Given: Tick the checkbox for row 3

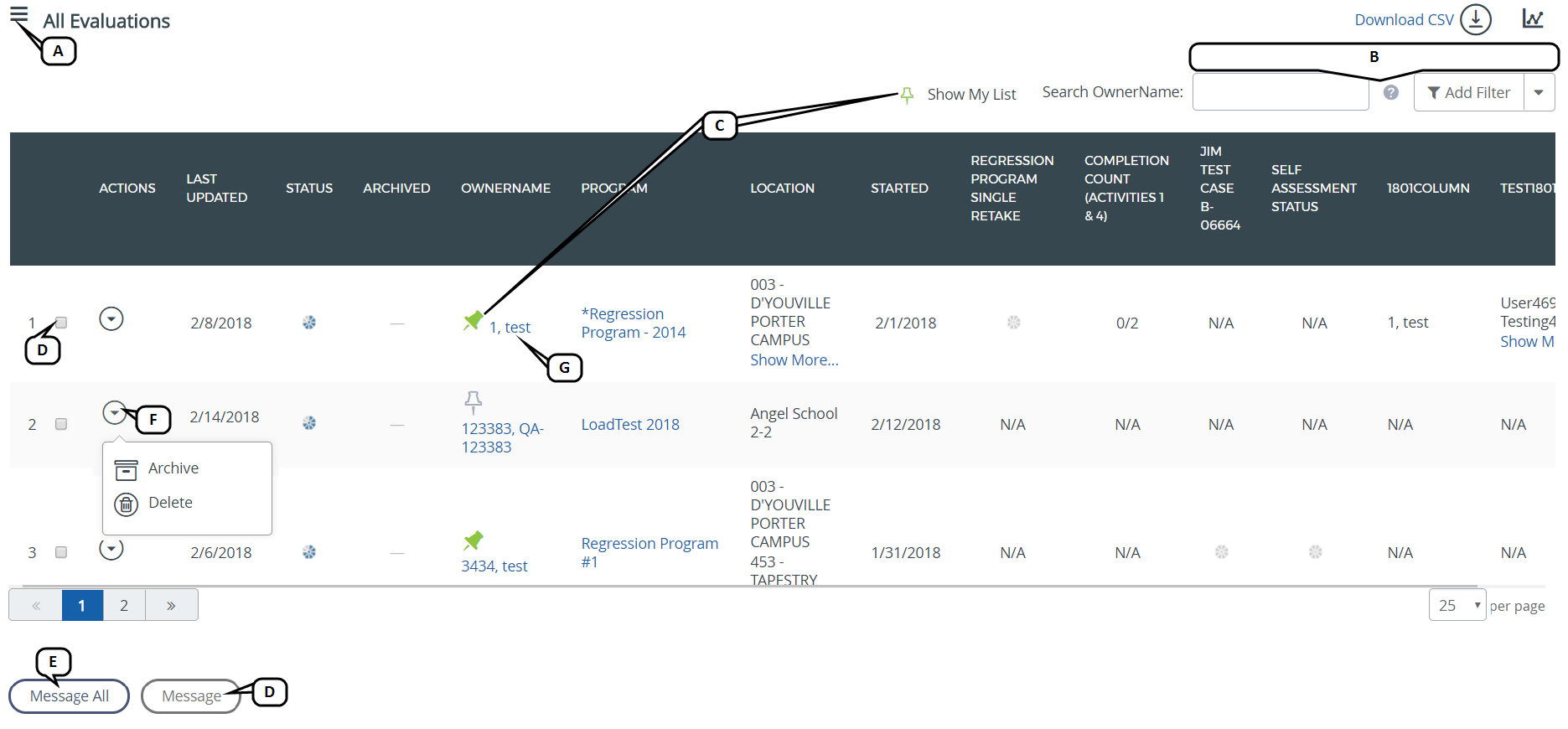Looking at the screenshot, I should (x=61, y=552).
